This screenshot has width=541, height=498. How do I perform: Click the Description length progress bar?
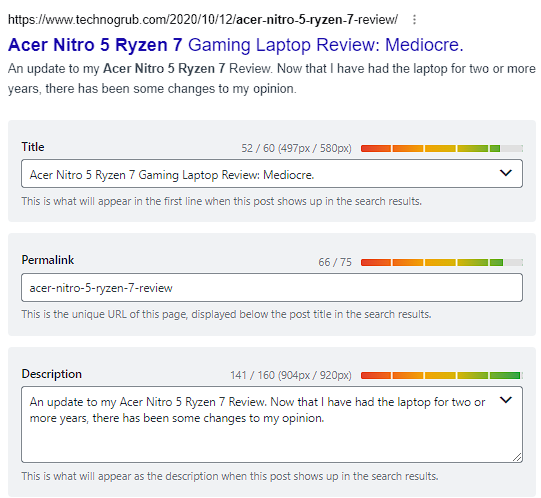[442, 375]
